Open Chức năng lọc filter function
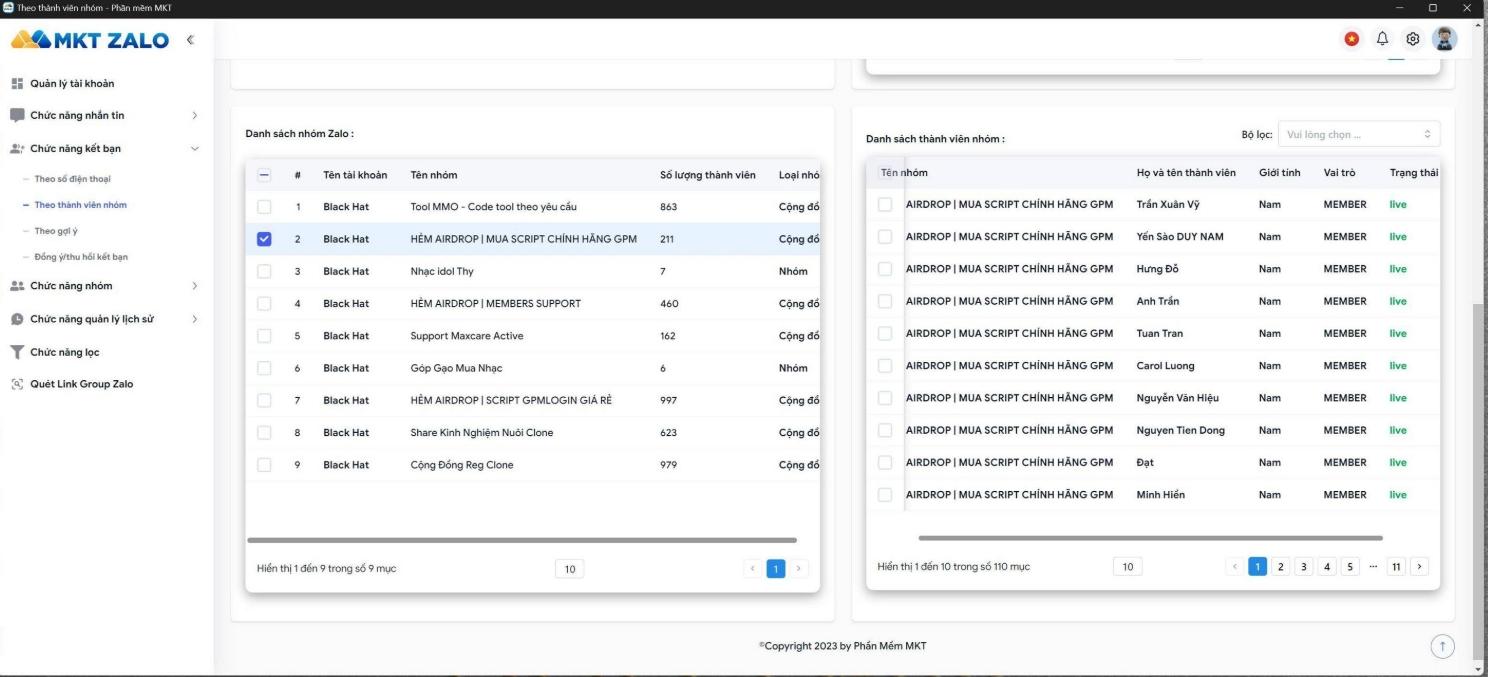Viewport: 1488px width, 677px height. (64, 352)
